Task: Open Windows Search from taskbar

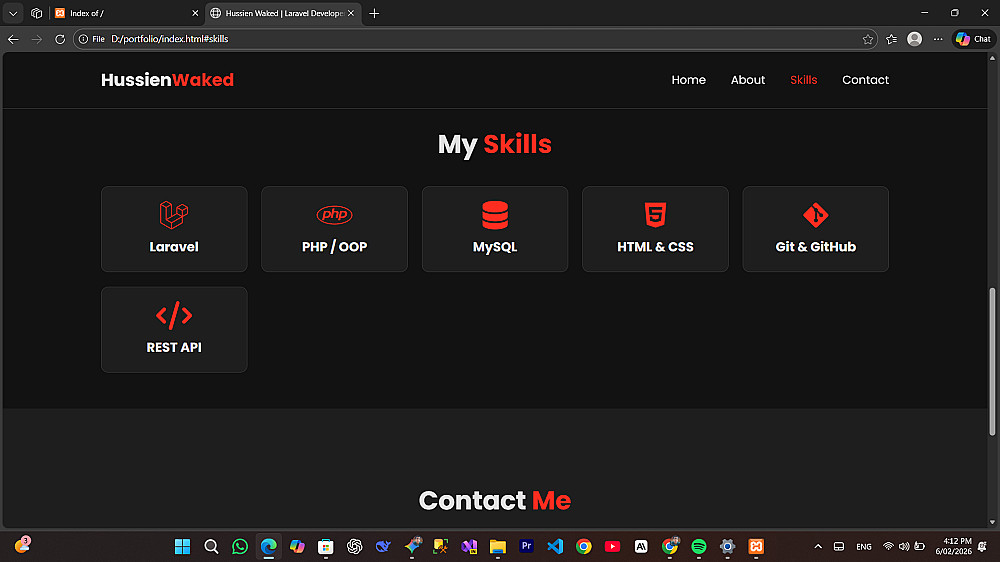Action: point(211,547)
